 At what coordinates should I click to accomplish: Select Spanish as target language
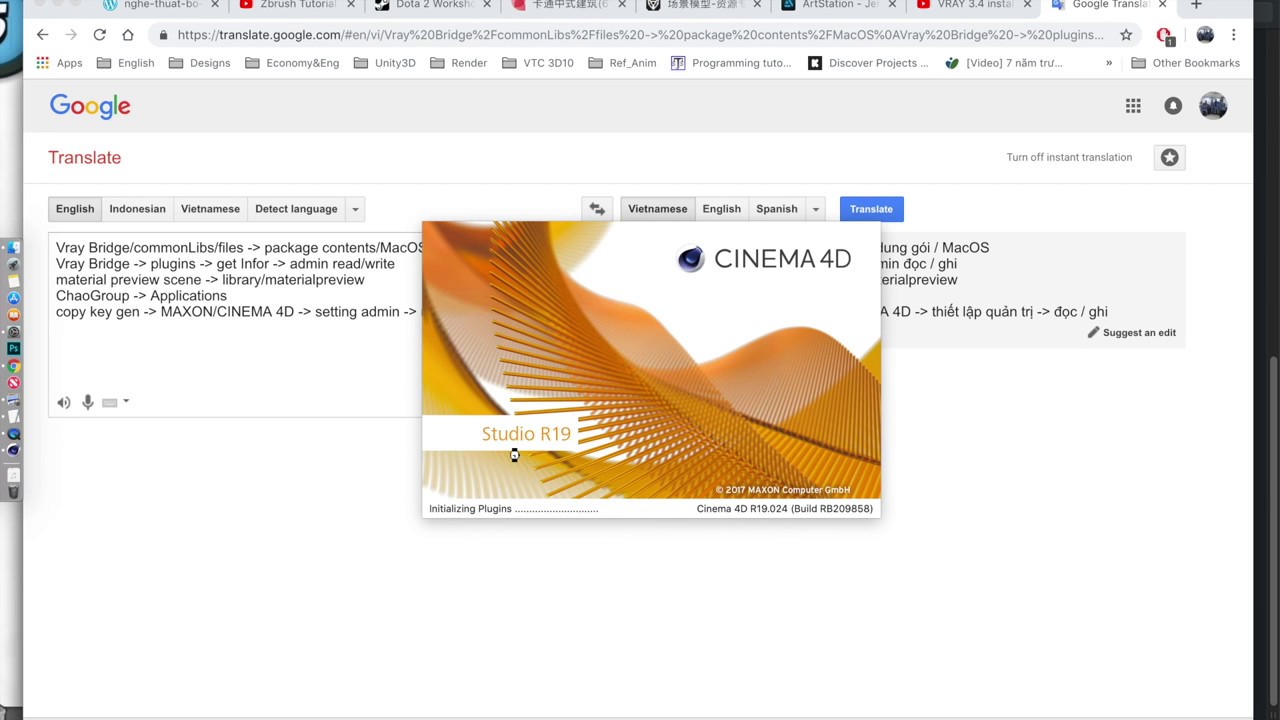point(777,209)
